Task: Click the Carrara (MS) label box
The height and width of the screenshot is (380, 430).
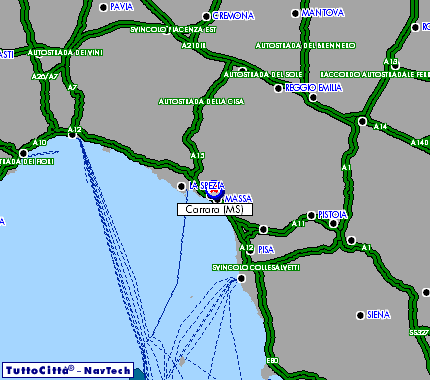Action: 215,210
